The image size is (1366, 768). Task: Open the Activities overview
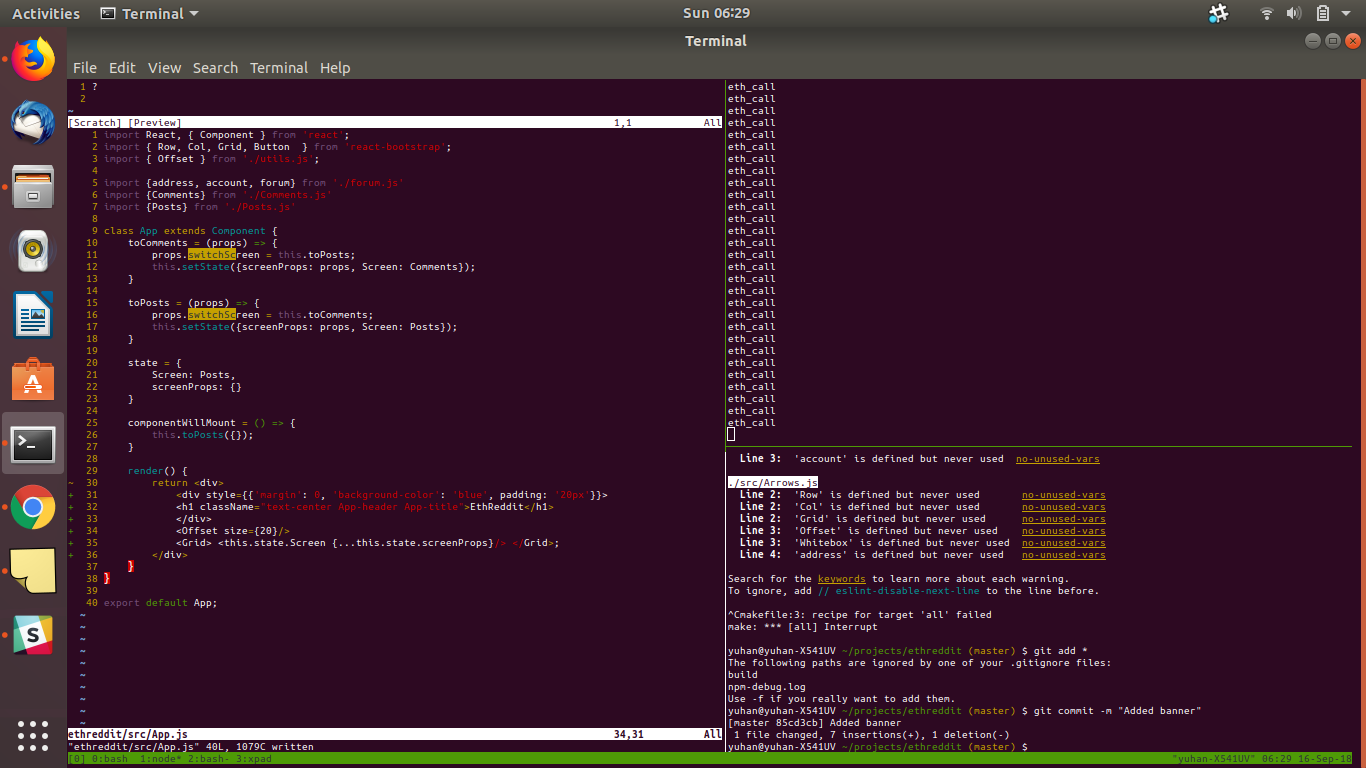46,13
